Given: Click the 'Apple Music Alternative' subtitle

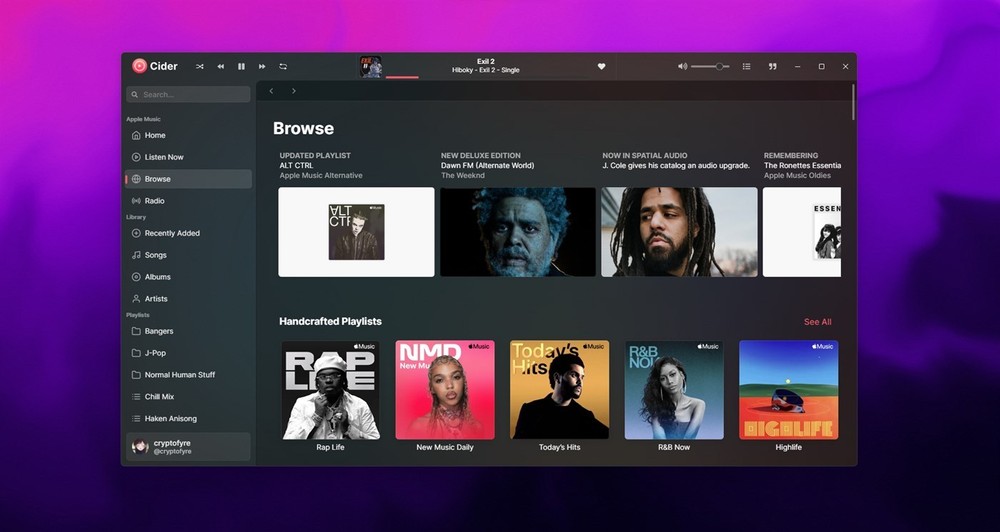Looking at the screenshot, I should point(321,175).
